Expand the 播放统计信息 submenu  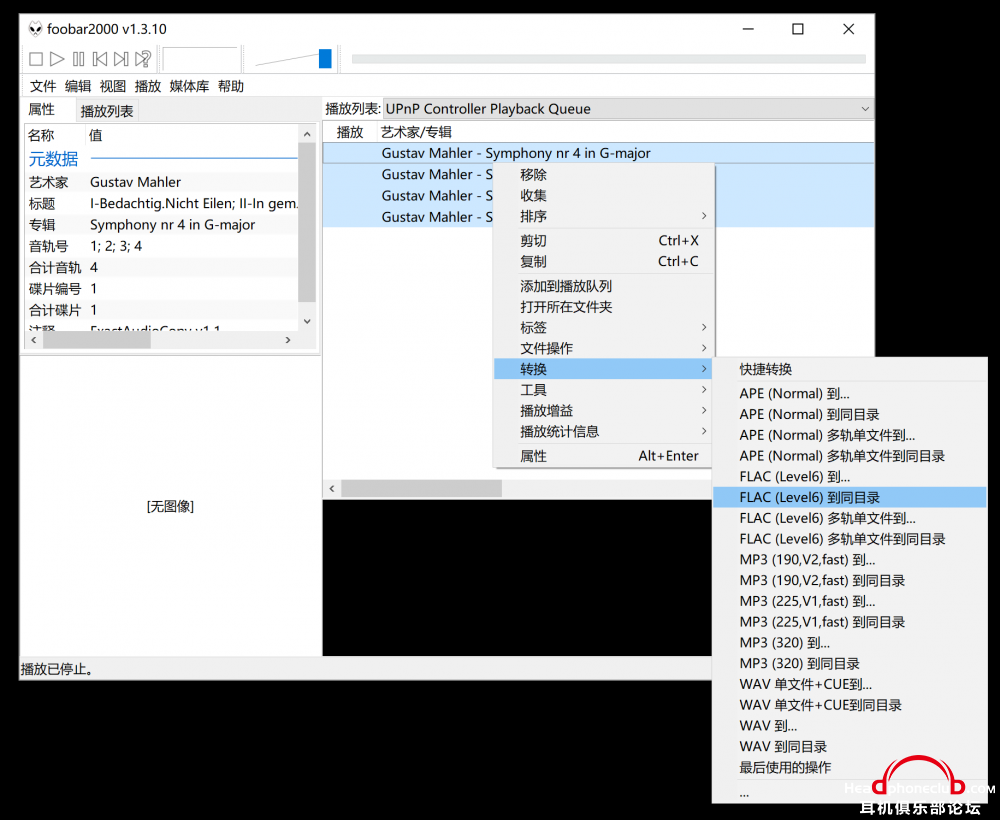tap(603, 432)
